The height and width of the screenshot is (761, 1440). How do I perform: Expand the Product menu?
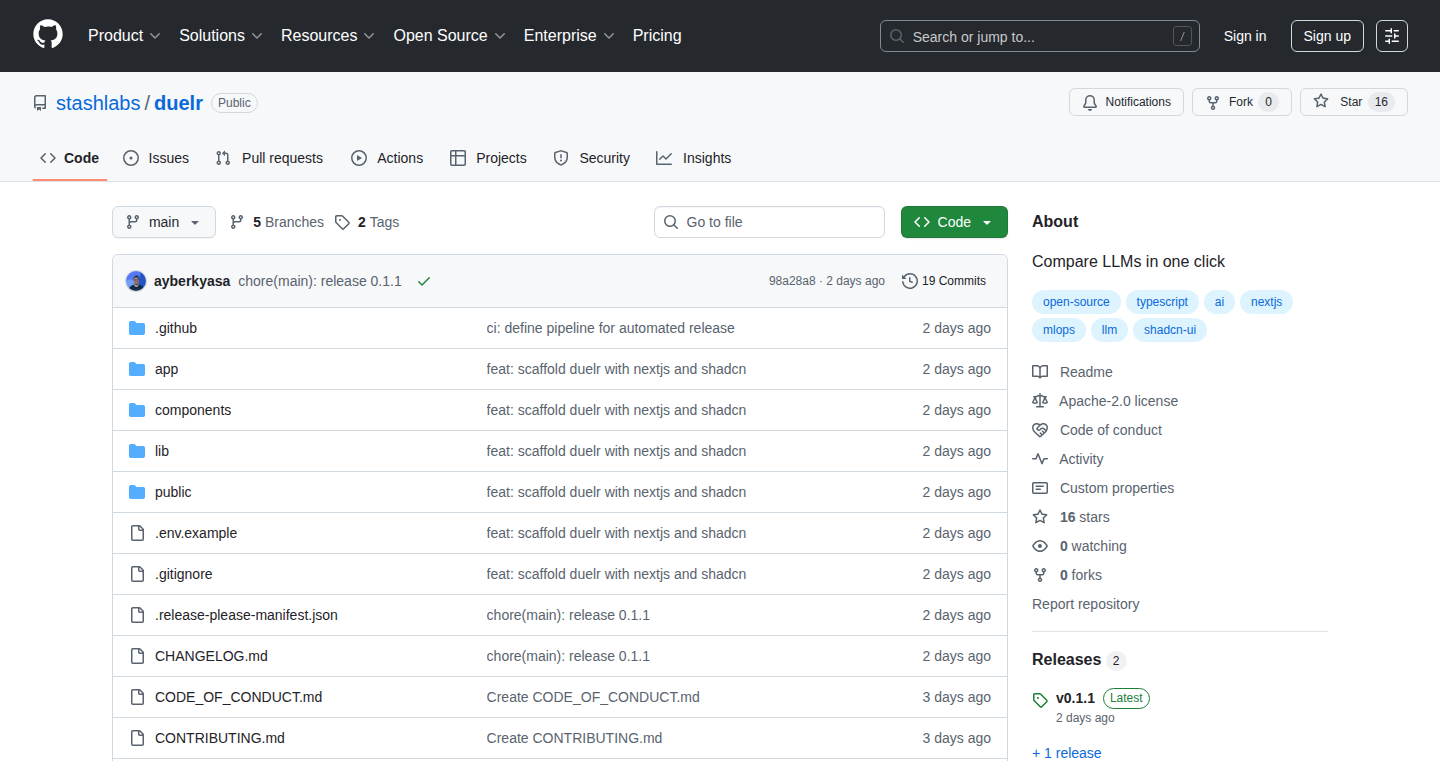(x=124, y=36)
